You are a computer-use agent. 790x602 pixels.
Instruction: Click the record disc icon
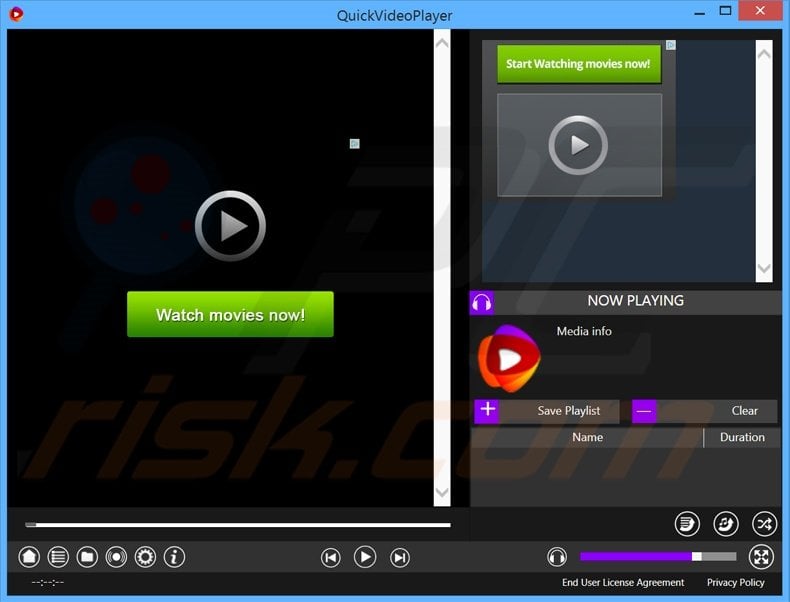[x=116, y=557]
